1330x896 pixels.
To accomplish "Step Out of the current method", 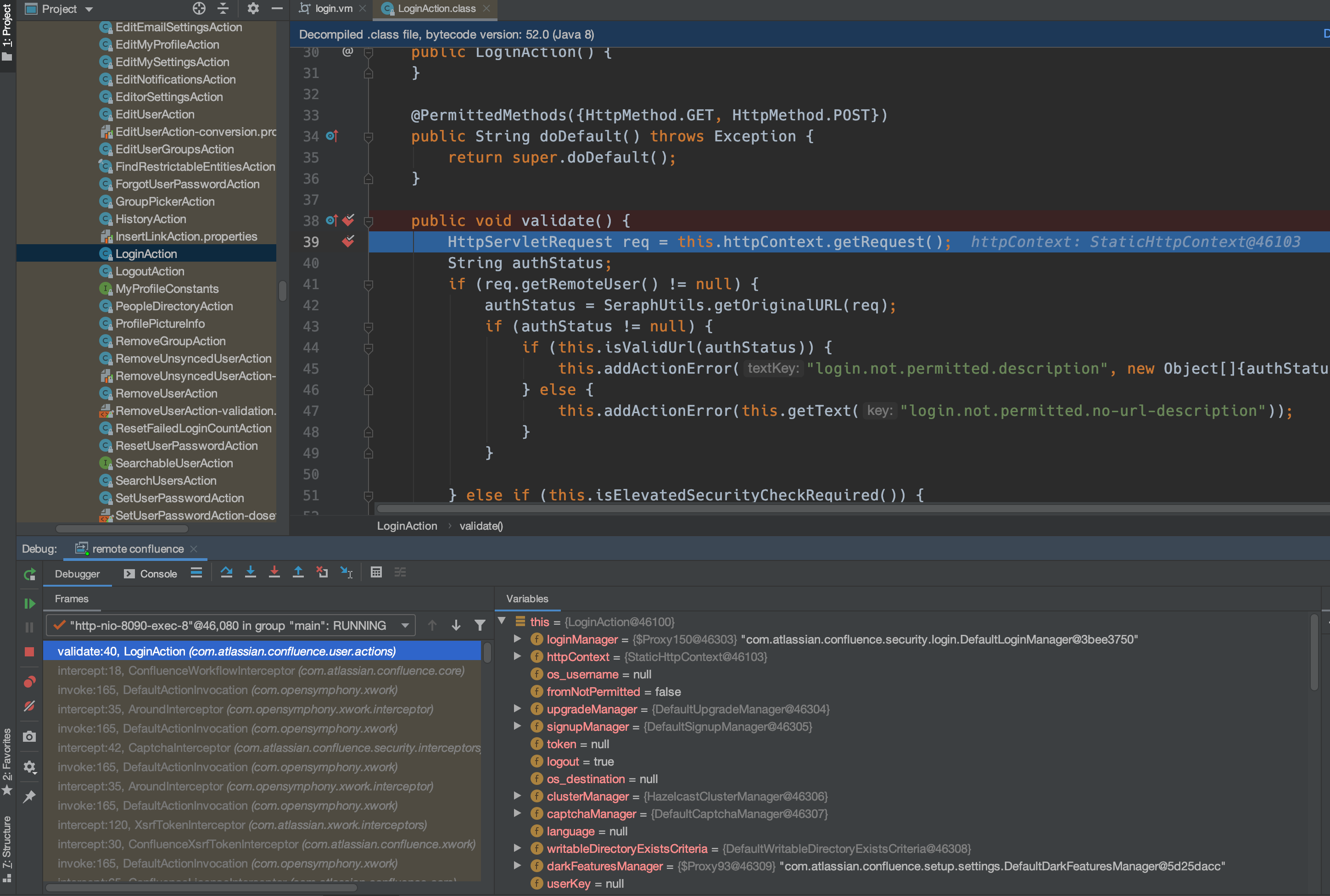I will tap(298, 572).
